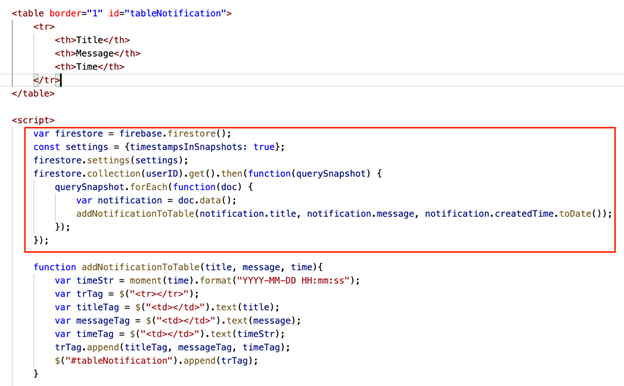Select the <th>Message</th> line

click(x=98, y=53)
